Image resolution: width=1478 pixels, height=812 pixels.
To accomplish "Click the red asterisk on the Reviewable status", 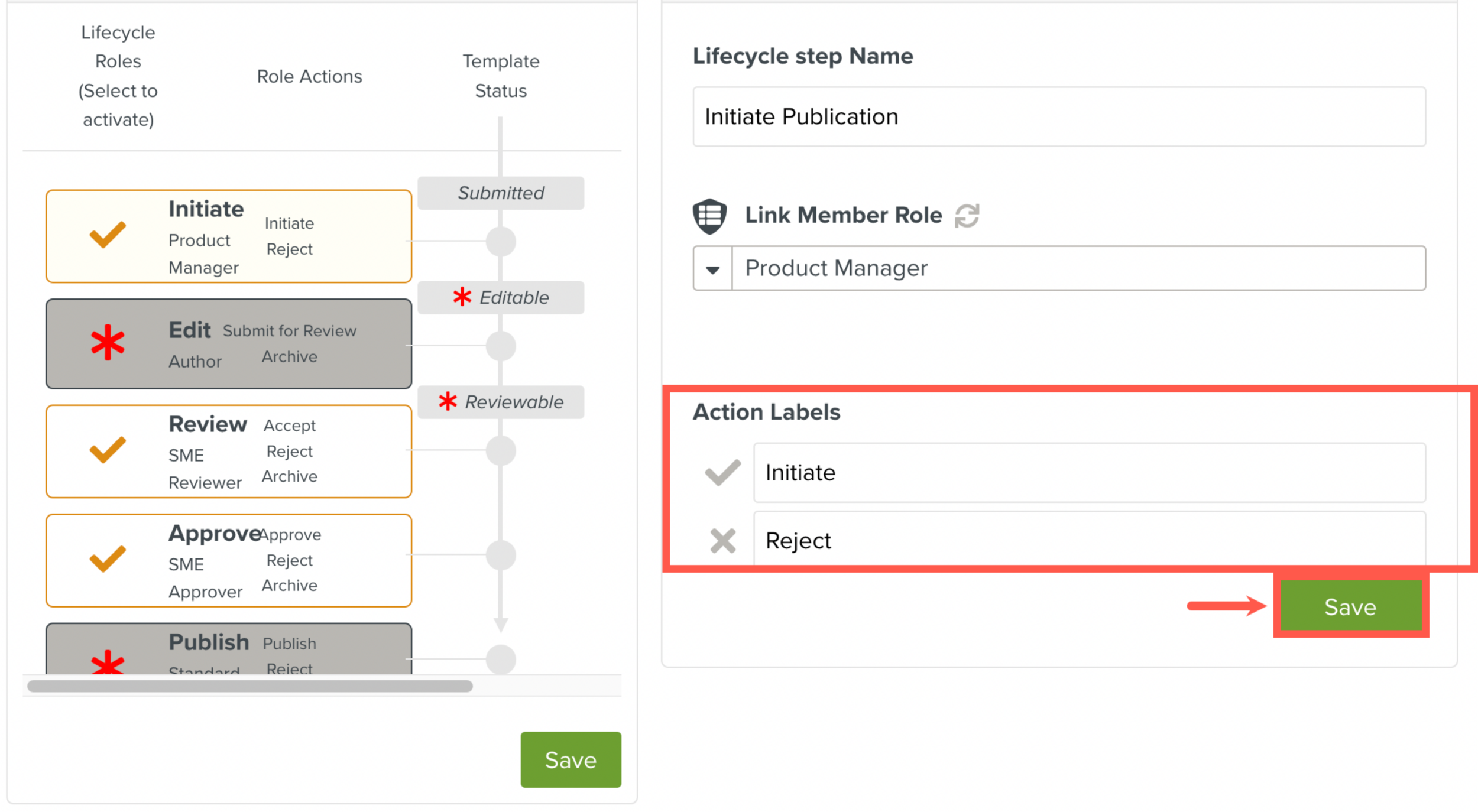I will coord(448,401).
